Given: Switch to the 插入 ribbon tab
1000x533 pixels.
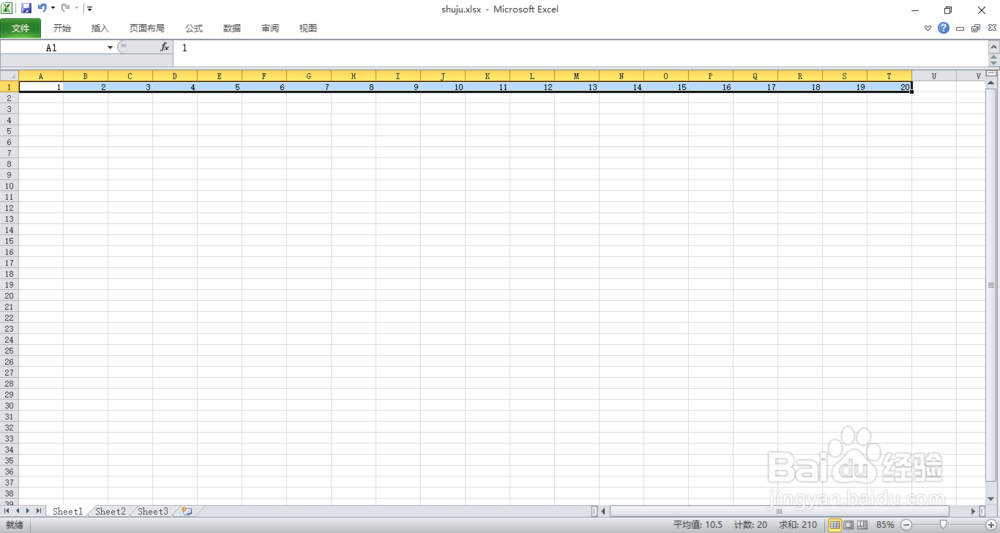Looking at the screenshot, I should tap(100, 28).
